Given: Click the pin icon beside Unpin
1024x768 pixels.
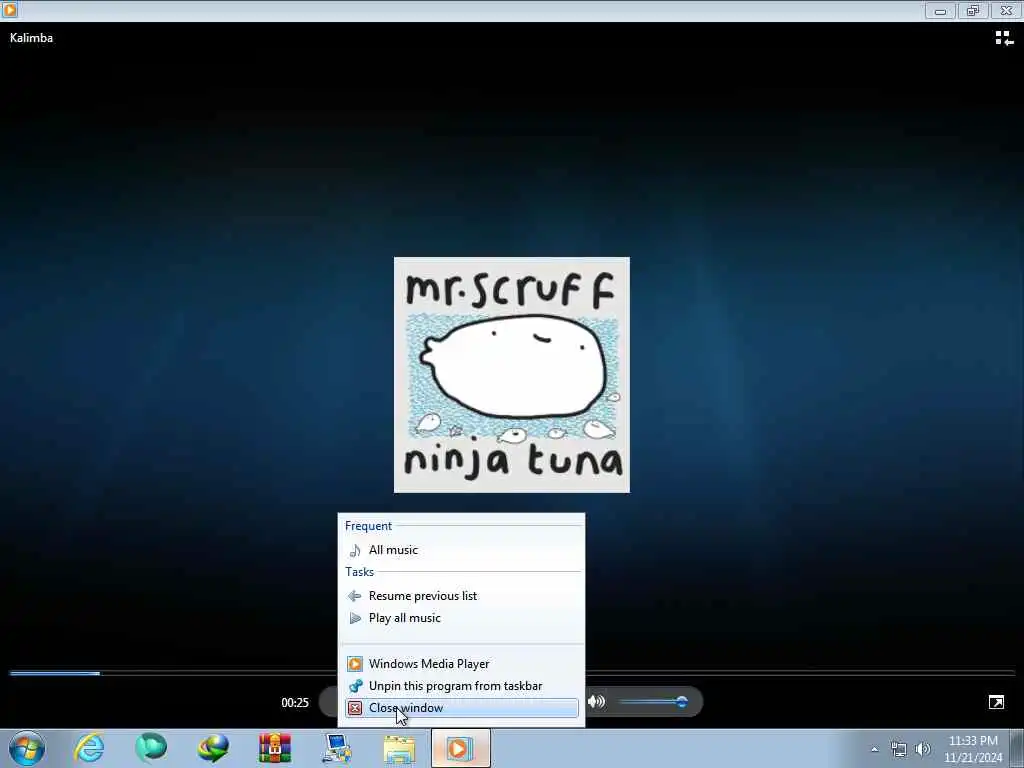Looking at the screenshot, I should click(x=355, y=686).
